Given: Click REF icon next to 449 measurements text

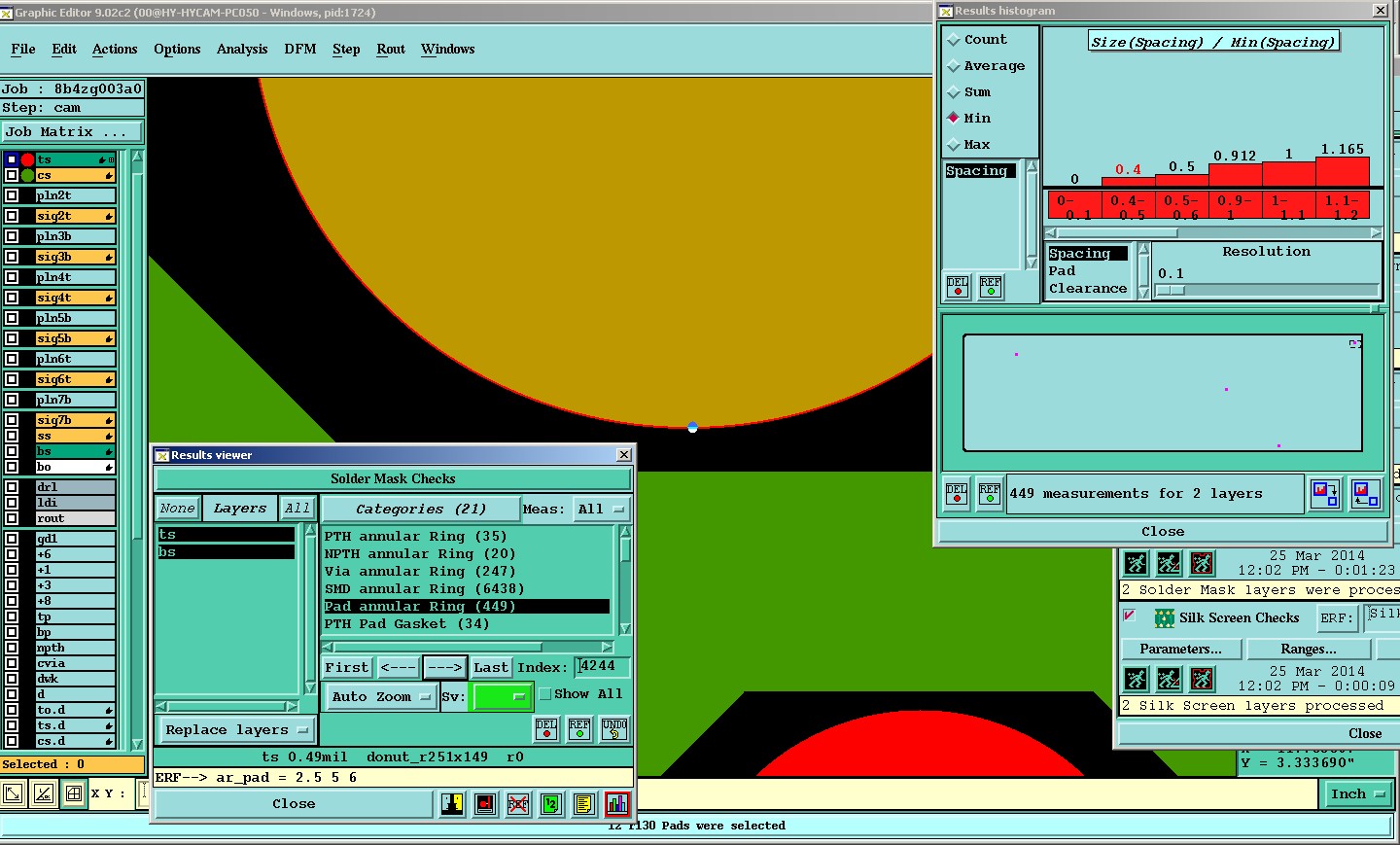Looking at the screenshot, I should pos(990,494).
